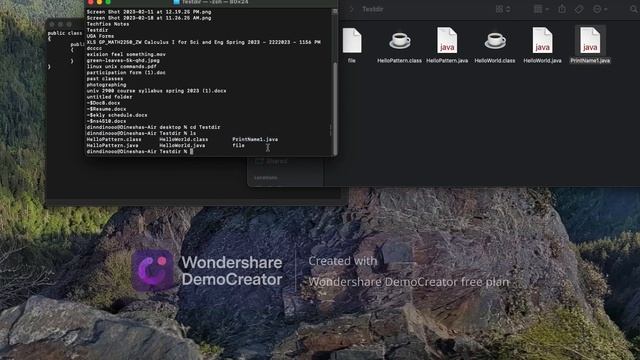Click the Testdir title in Finder toolbar
The width and height of the screenshot is (640, 360).
click(373, 9)
